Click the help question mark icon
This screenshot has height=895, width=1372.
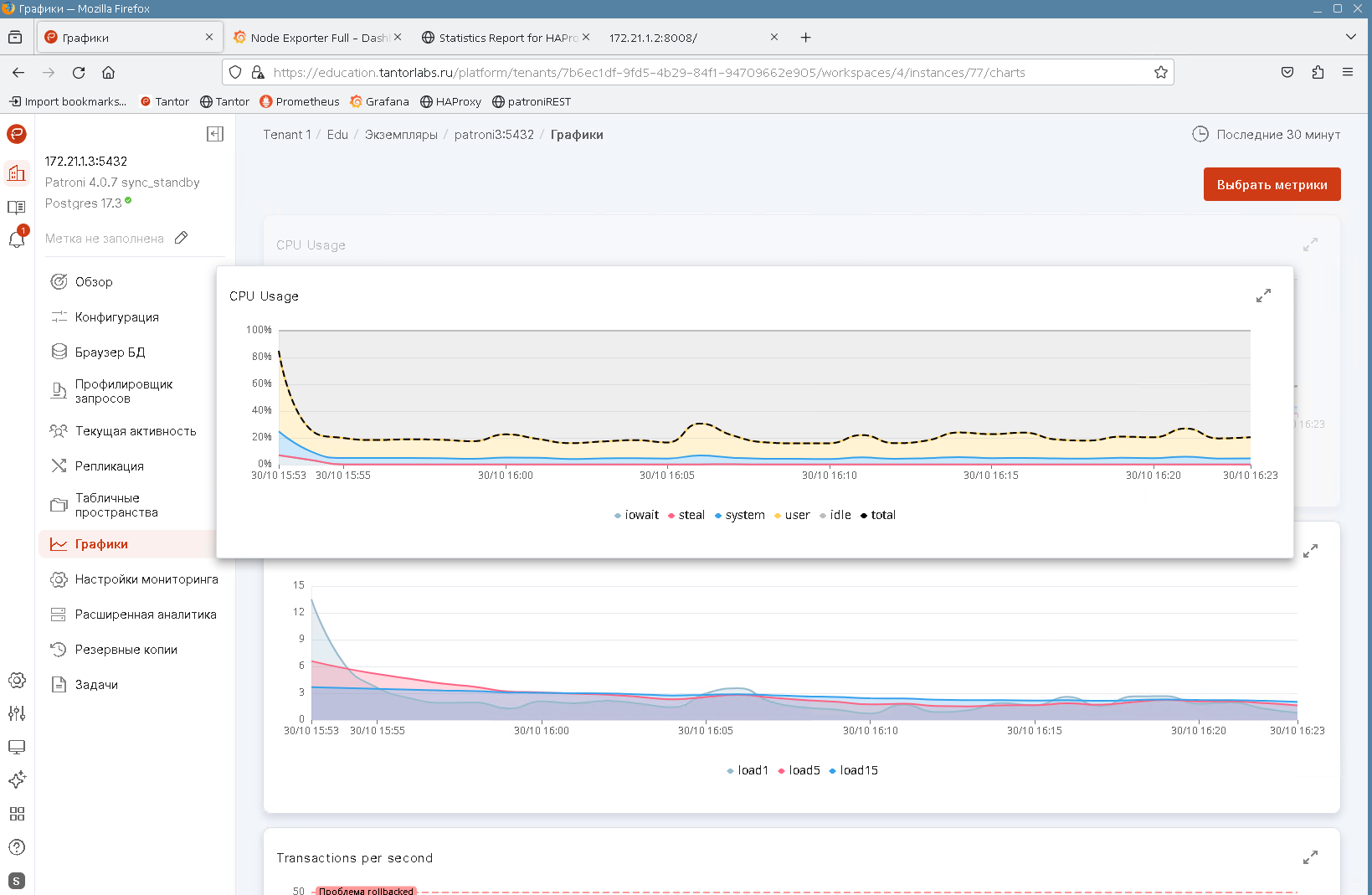(x=17, y=847)
